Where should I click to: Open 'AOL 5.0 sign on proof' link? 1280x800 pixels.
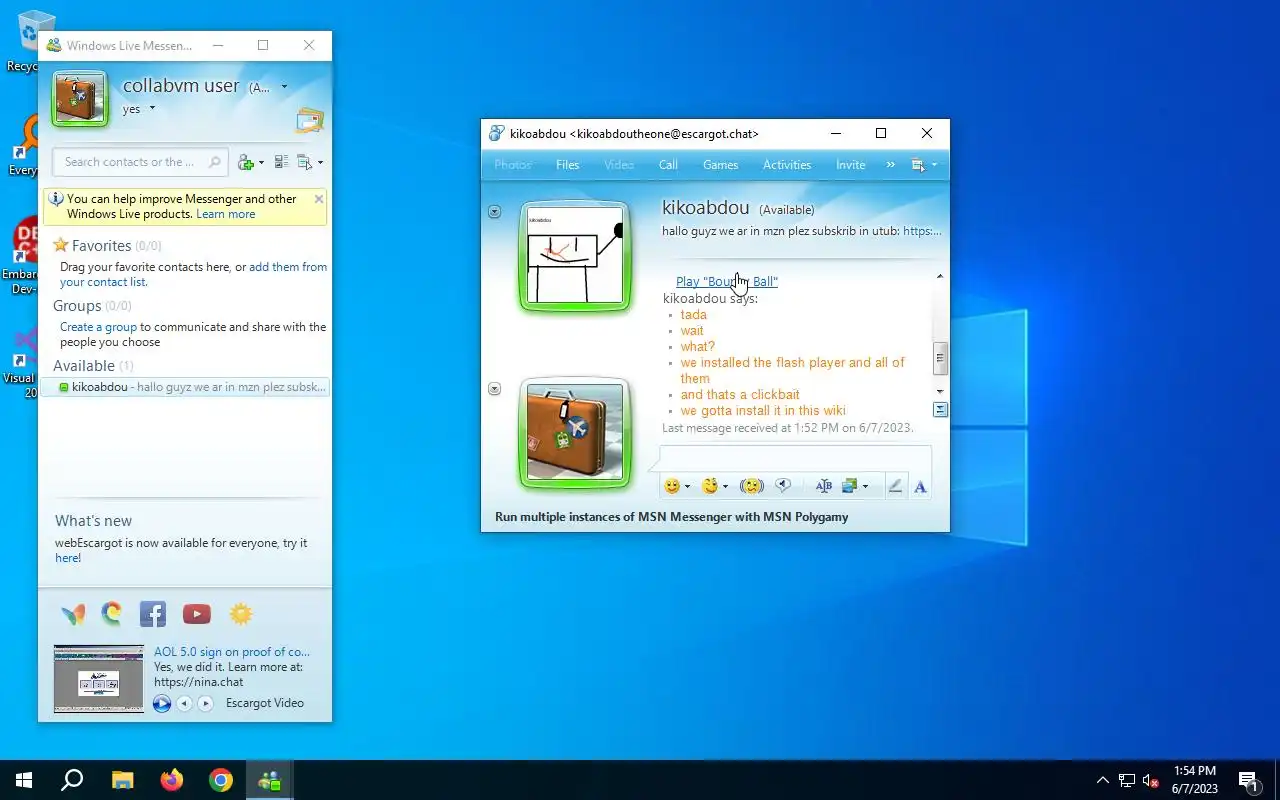pyautogui.click(x=232, y=652)
